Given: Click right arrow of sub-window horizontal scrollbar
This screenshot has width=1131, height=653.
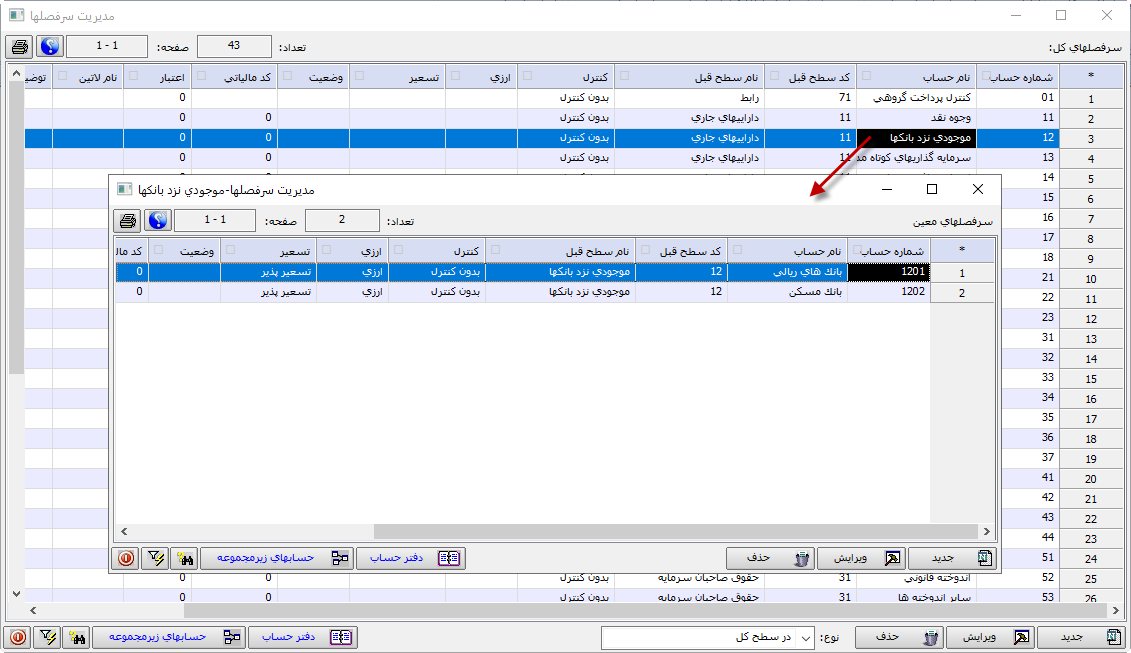Looking at the screenshot, I should (987, 532).
